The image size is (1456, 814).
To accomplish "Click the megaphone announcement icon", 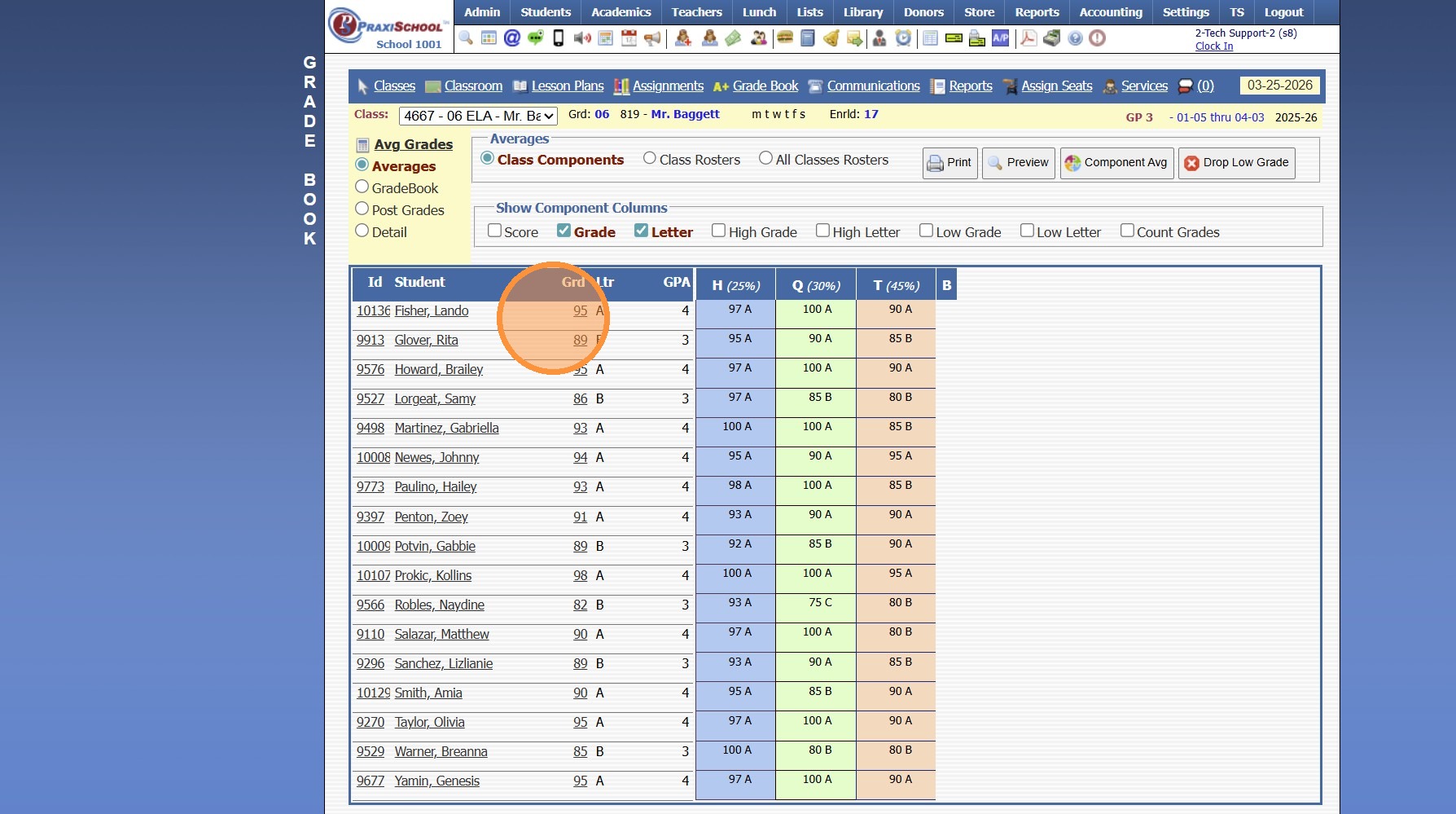I will 652,38.
